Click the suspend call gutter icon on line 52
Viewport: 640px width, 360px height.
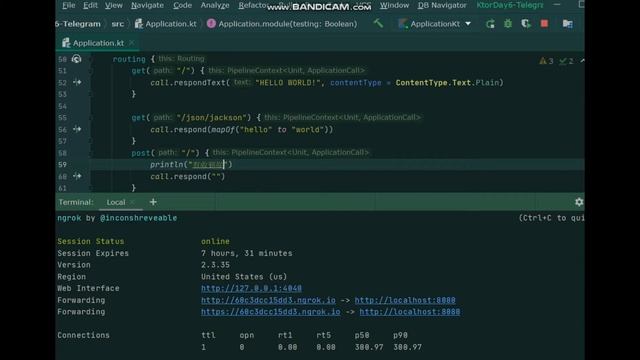[77, 82]
